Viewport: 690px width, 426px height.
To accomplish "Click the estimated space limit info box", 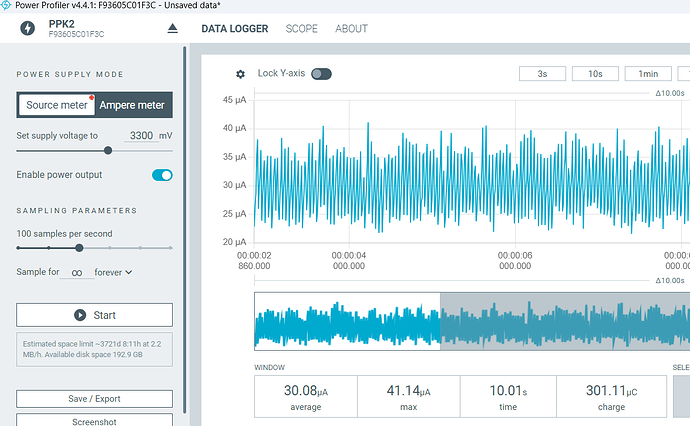I will (94, 349).
